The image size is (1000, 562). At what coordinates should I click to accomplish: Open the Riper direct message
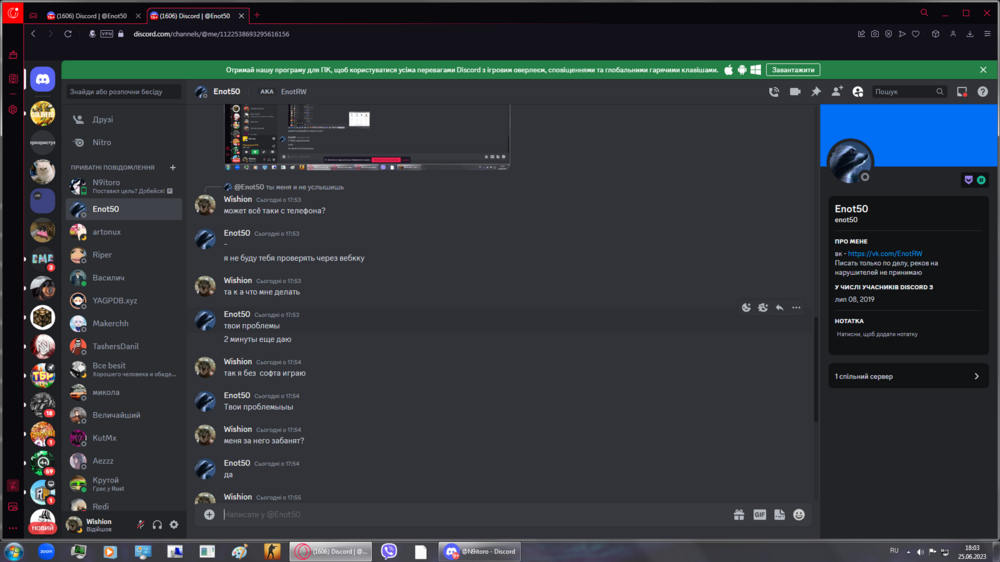124,255
